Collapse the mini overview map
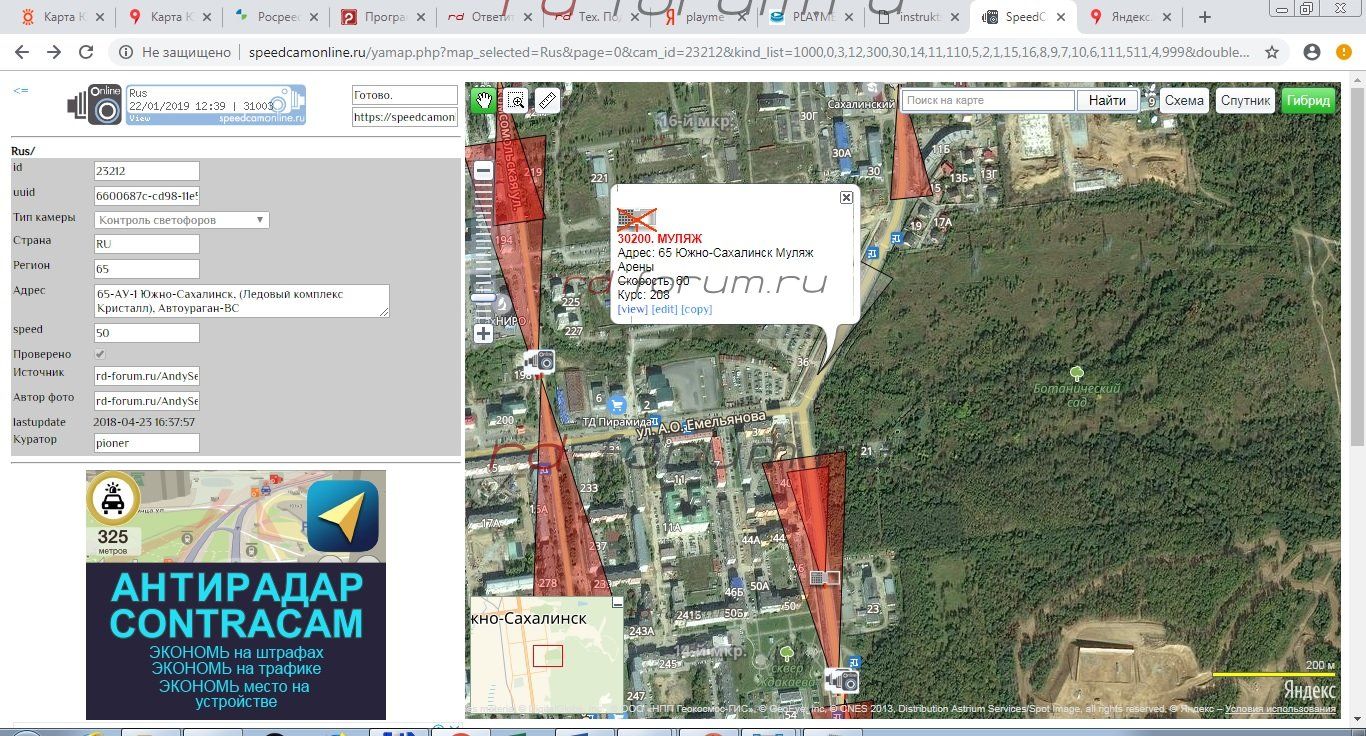 (x=617, y=602)
